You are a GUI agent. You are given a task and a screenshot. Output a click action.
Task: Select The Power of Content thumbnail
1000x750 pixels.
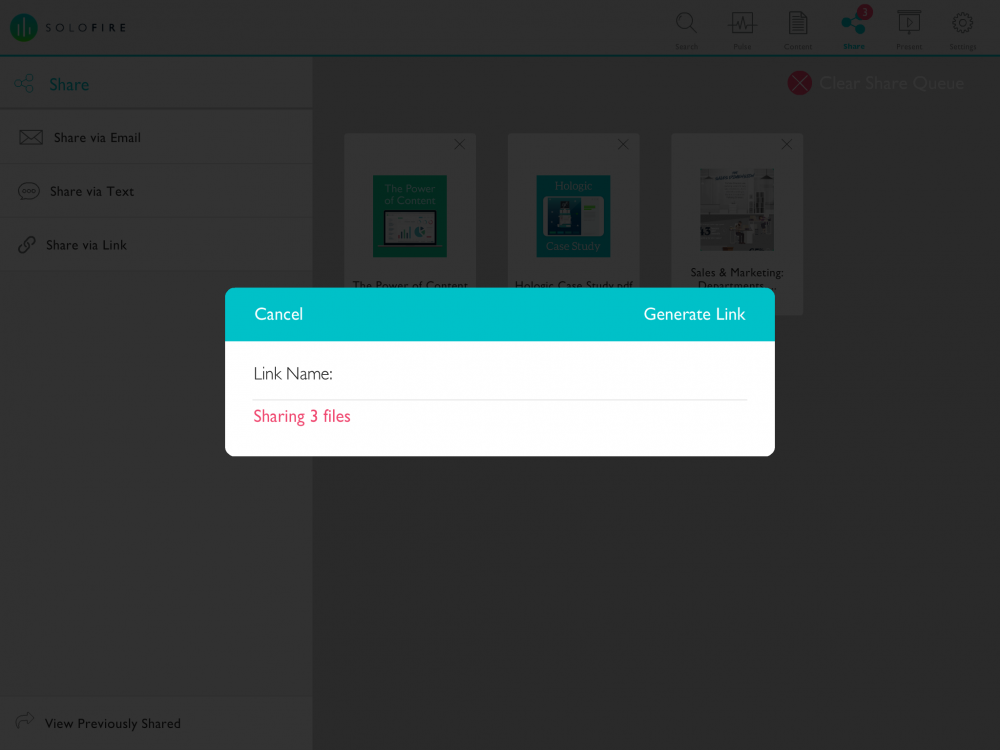[409, 216]
